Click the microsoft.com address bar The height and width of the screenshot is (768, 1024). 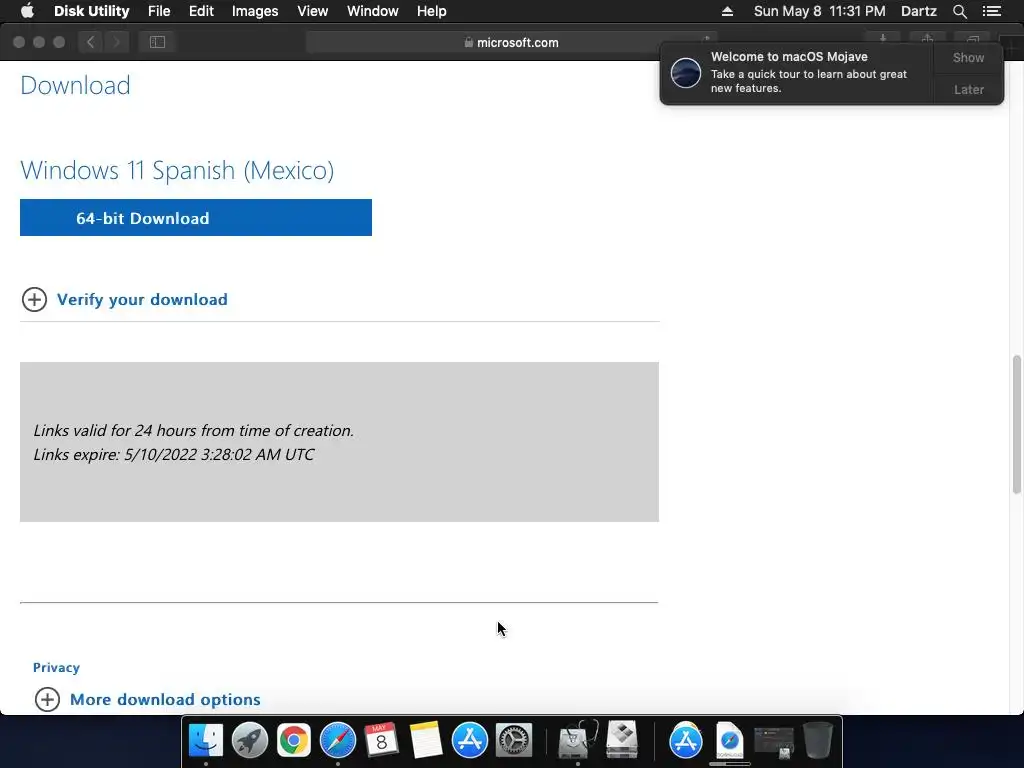(511, 42)
